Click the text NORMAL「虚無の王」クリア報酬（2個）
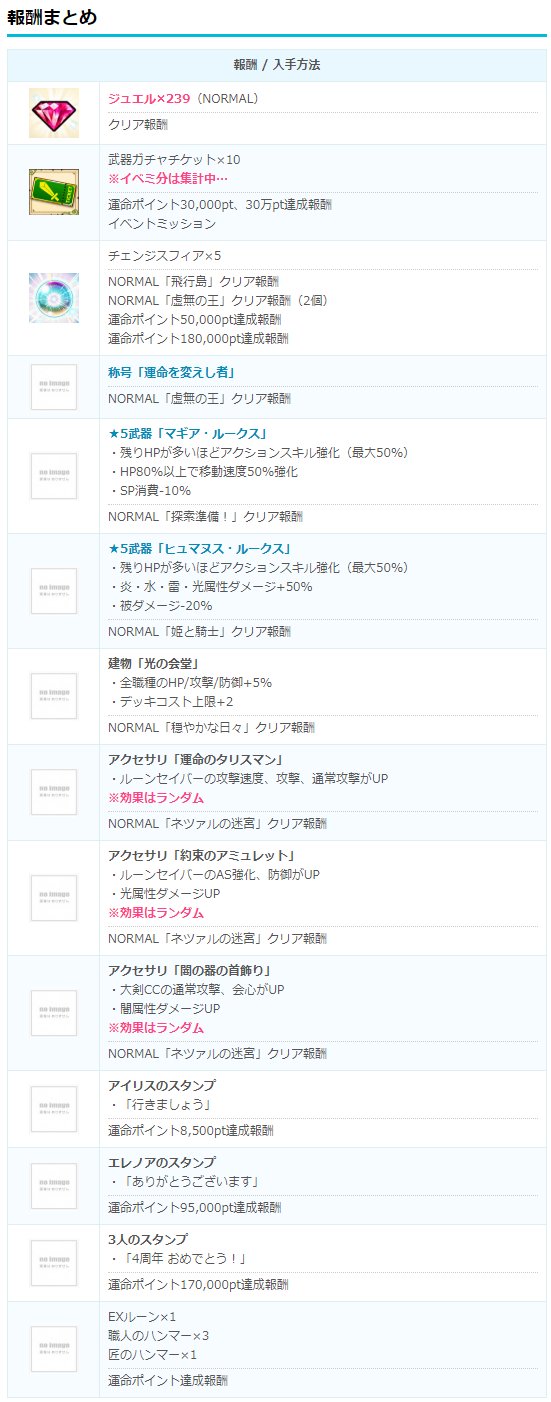The image size is (551, 1402). click(218, 300)
